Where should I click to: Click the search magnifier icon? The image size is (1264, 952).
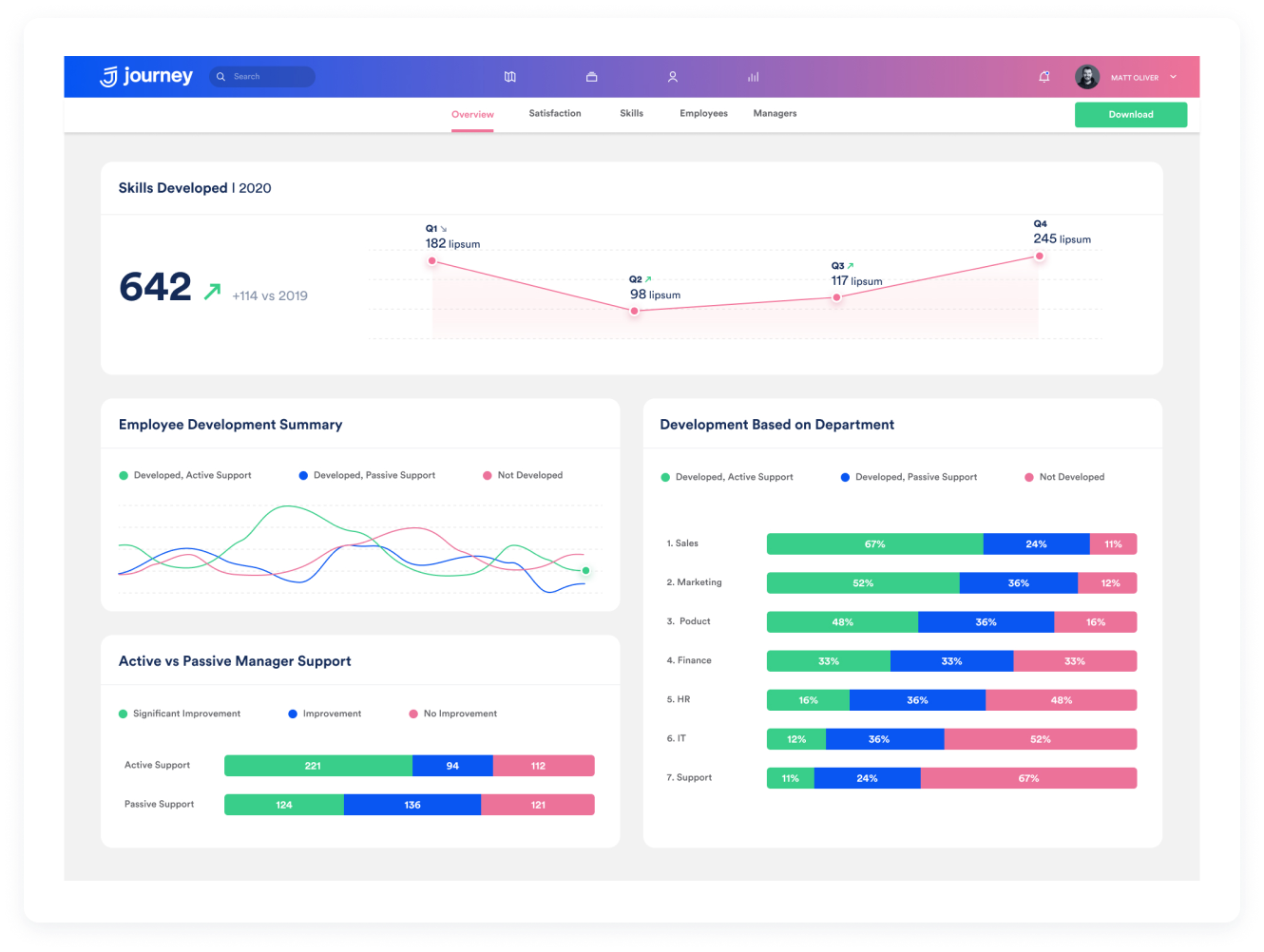click(220, 77)
